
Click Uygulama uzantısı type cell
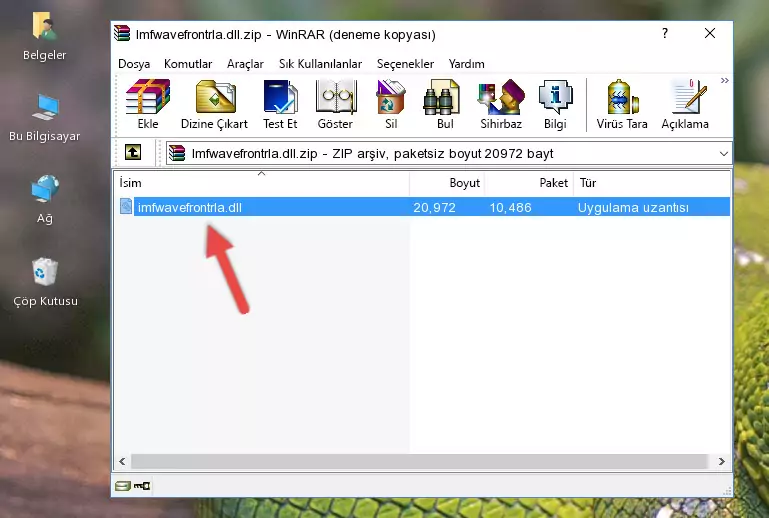633,207
